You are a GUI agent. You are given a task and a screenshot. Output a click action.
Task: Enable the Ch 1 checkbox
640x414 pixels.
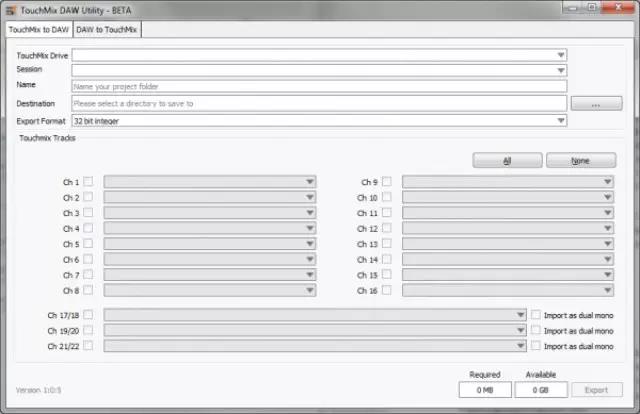[88, 181]
